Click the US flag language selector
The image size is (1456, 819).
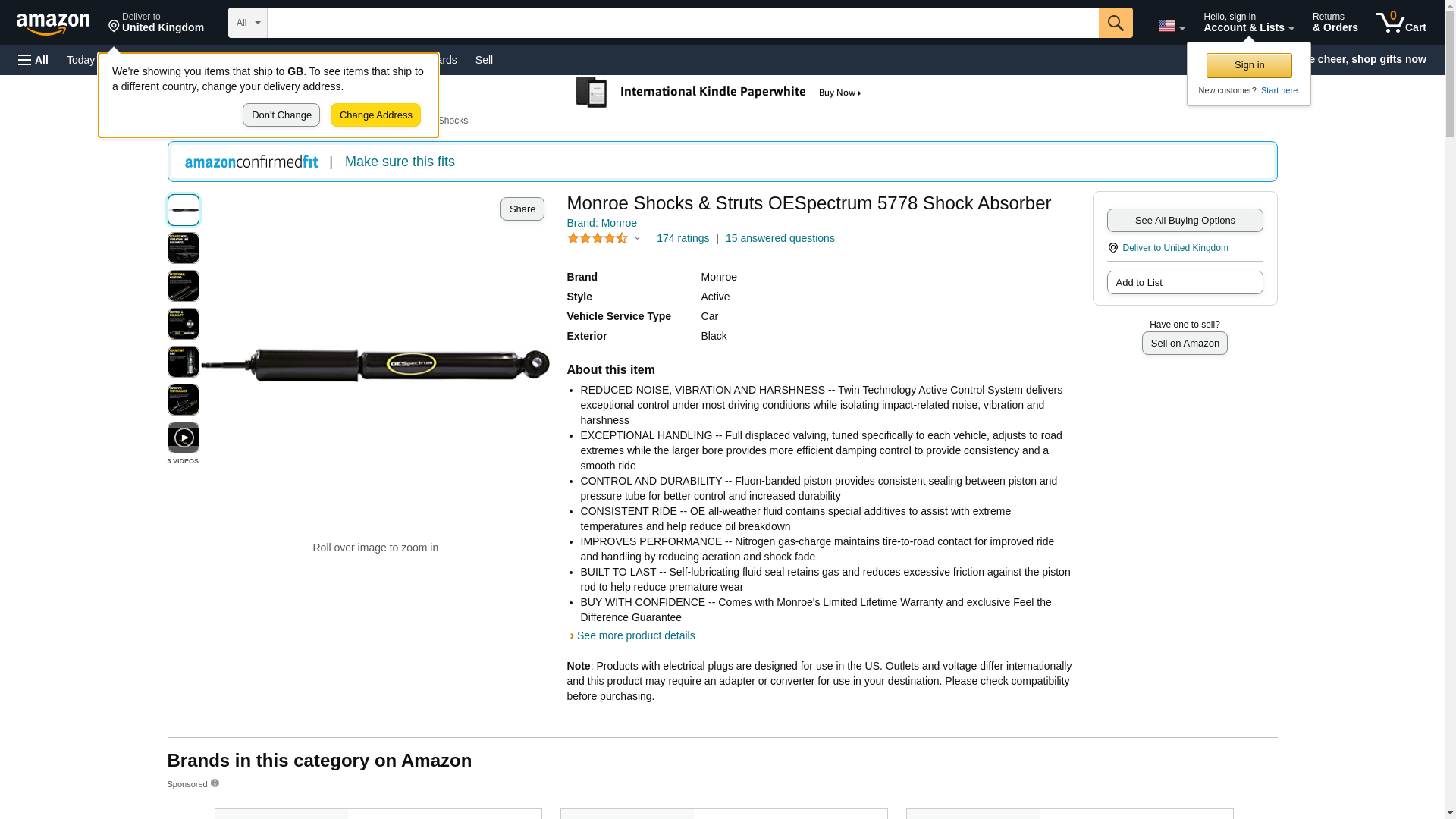1171,26
